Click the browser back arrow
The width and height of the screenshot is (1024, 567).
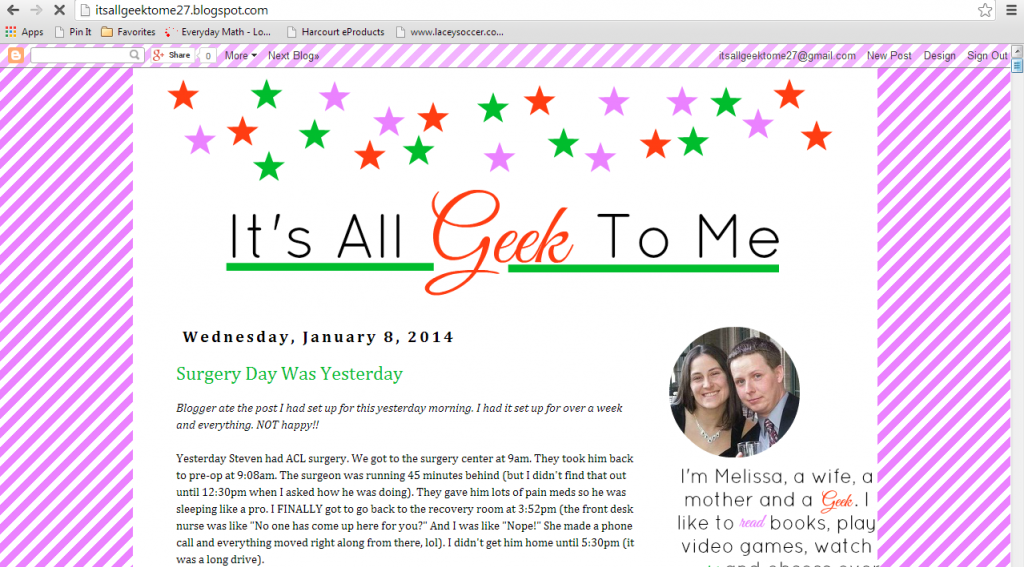pos(11,10)
